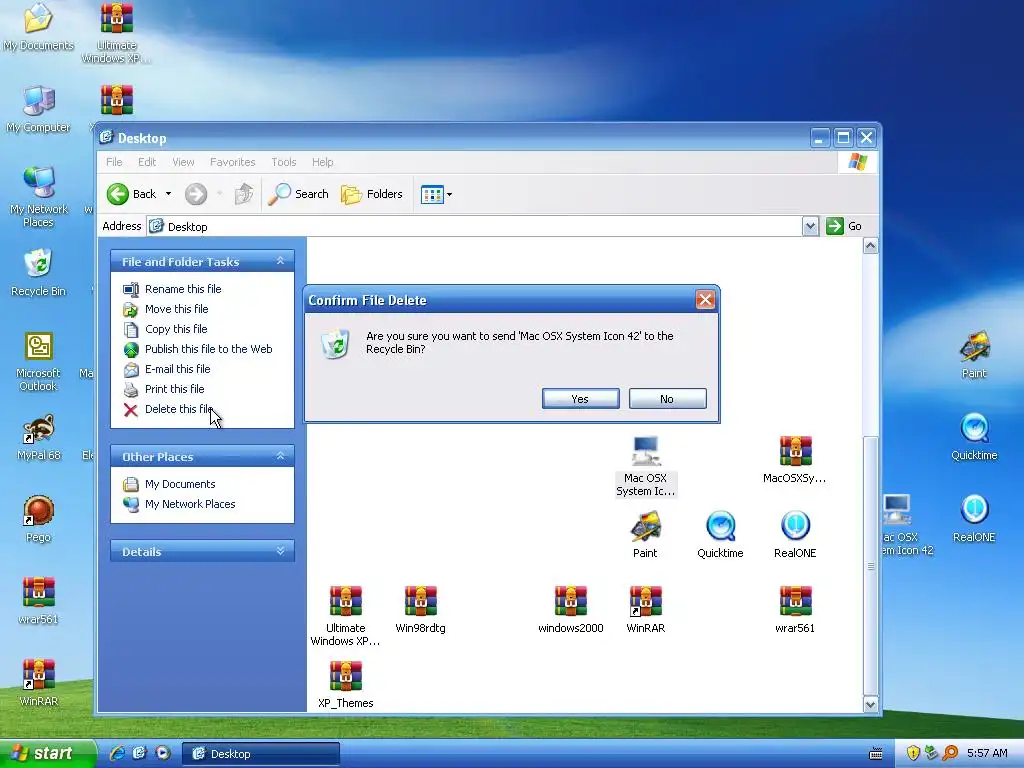Expand the Details panel
The width and height of the screenshot is (1024, 768).
(280, 551)
